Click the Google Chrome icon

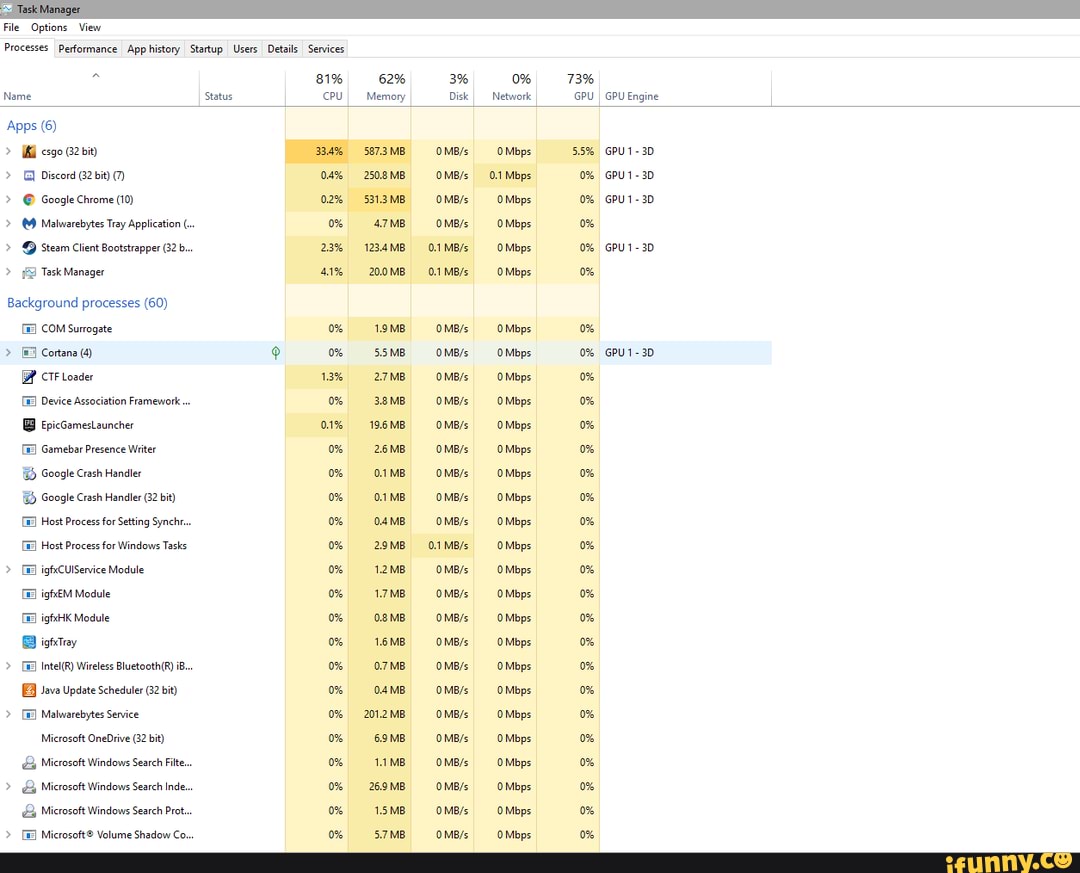click(x=29, y=200)
